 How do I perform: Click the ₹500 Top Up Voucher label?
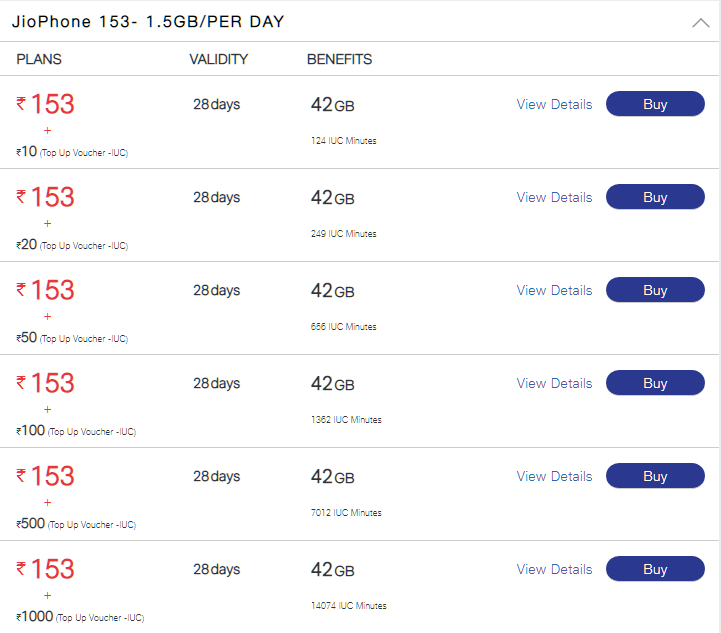(76, 524)
